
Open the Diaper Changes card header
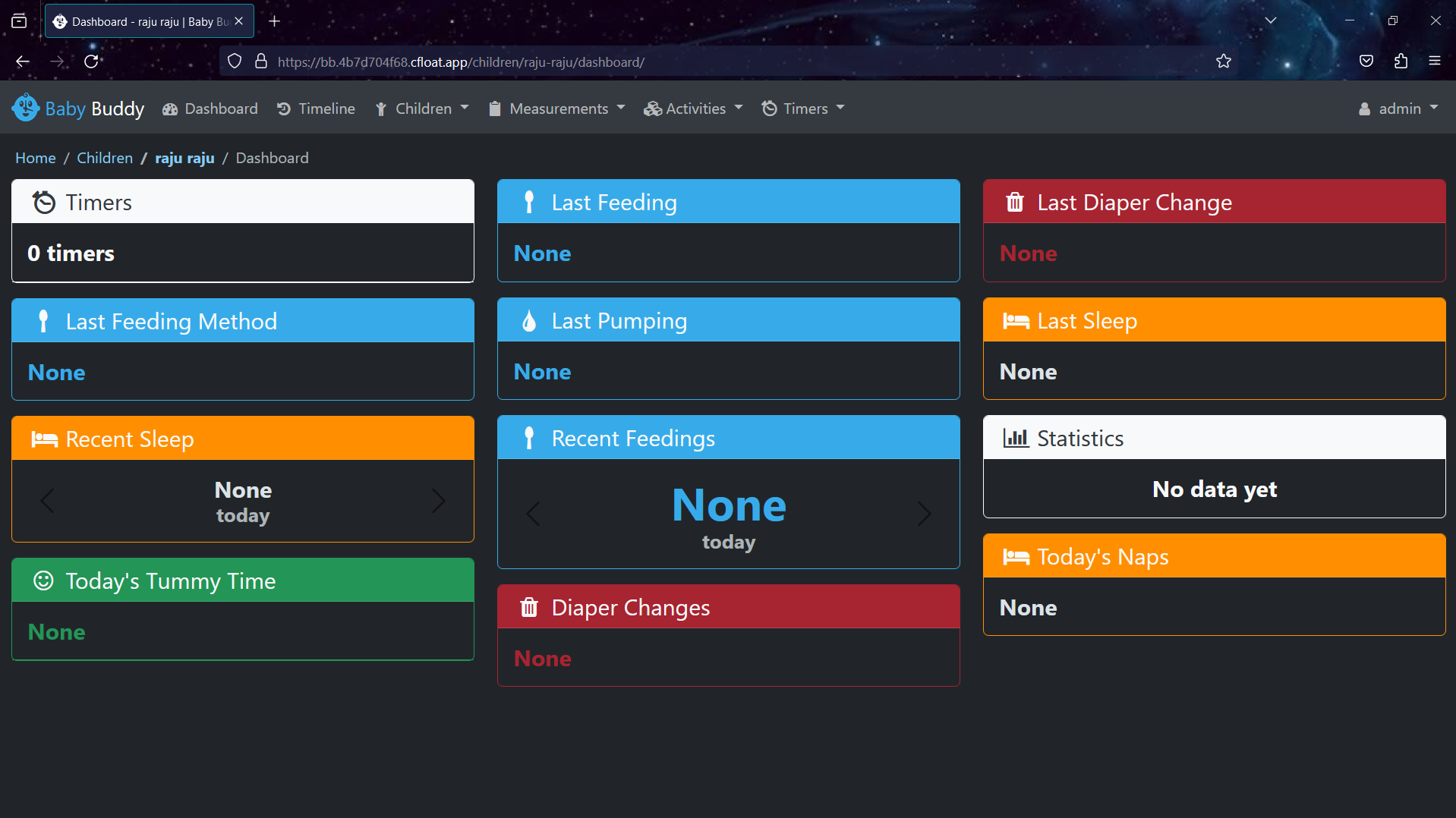pyautogui.click(x=729, y=607)
